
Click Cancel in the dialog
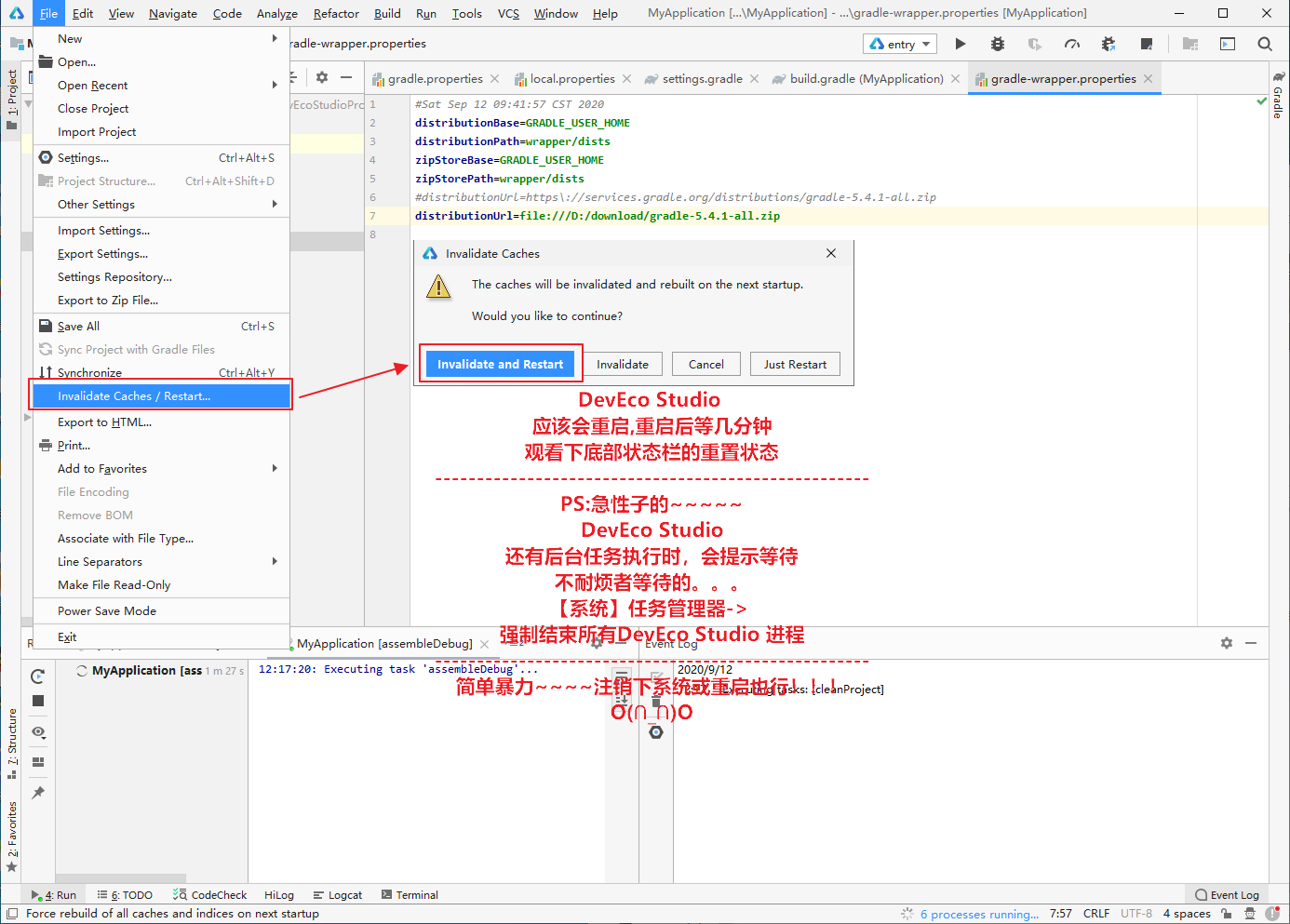705,364
